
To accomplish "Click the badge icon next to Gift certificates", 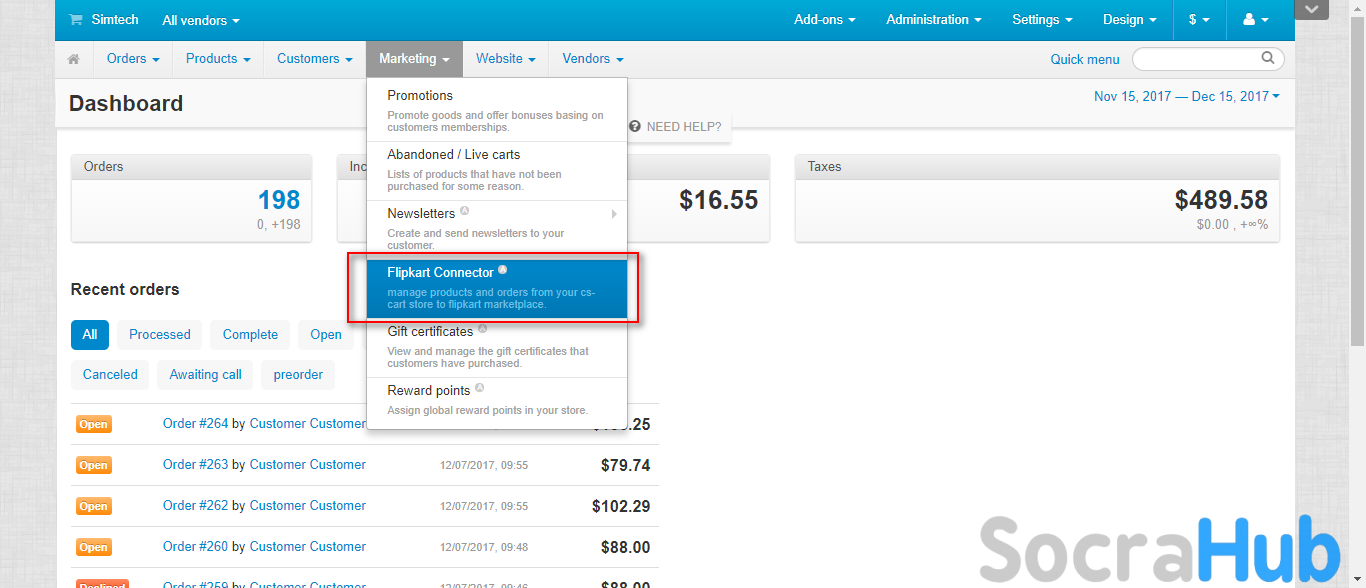I will [482, 329].
